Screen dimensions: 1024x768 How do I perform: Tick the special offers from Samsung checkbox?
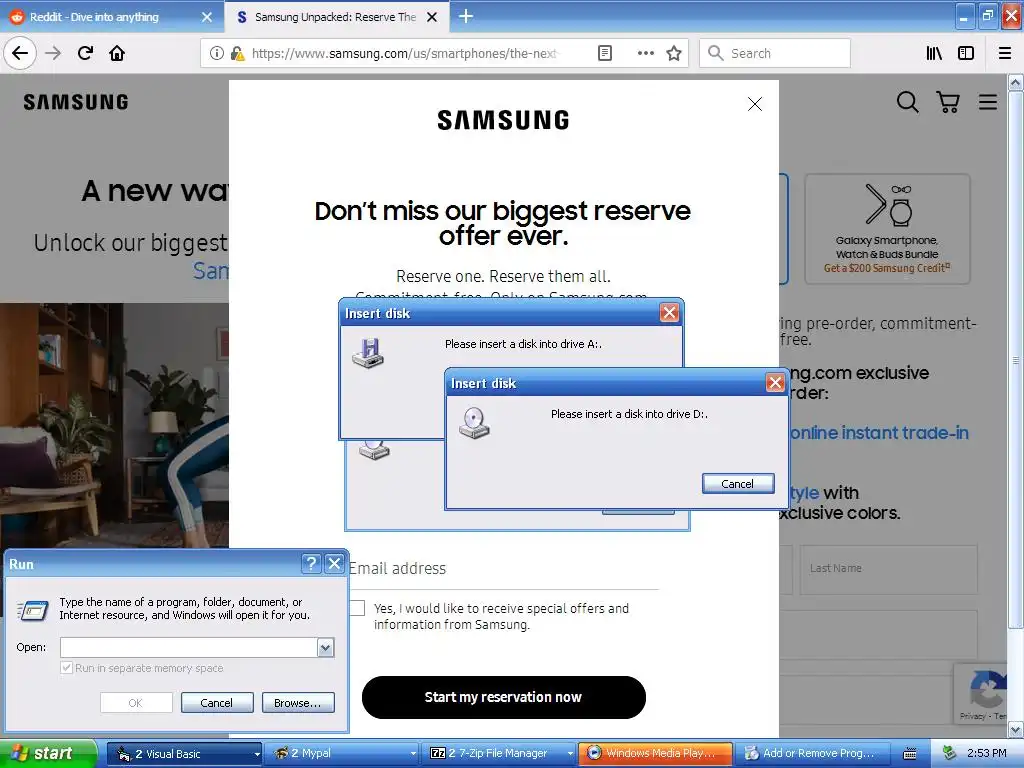coord(357,608)
